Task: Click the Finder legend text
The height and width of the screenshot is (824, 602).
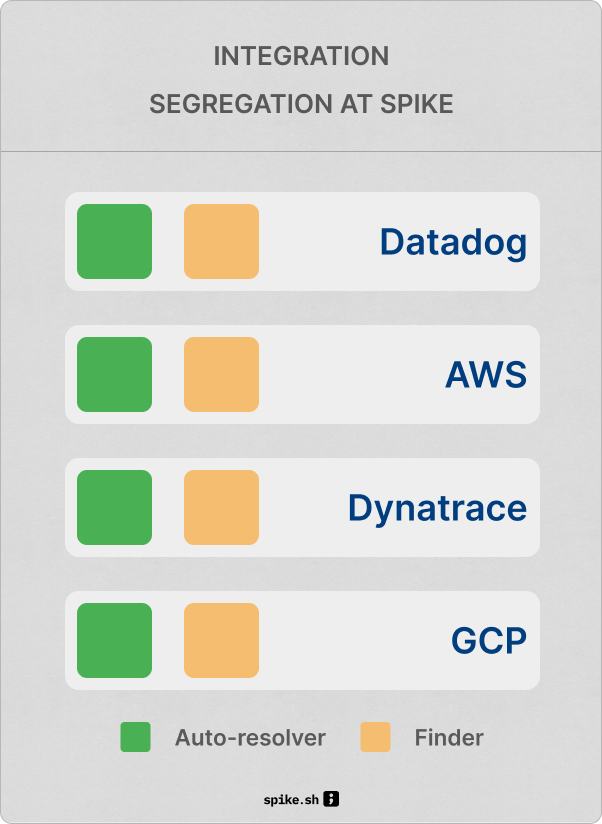Action: [449, 738]
